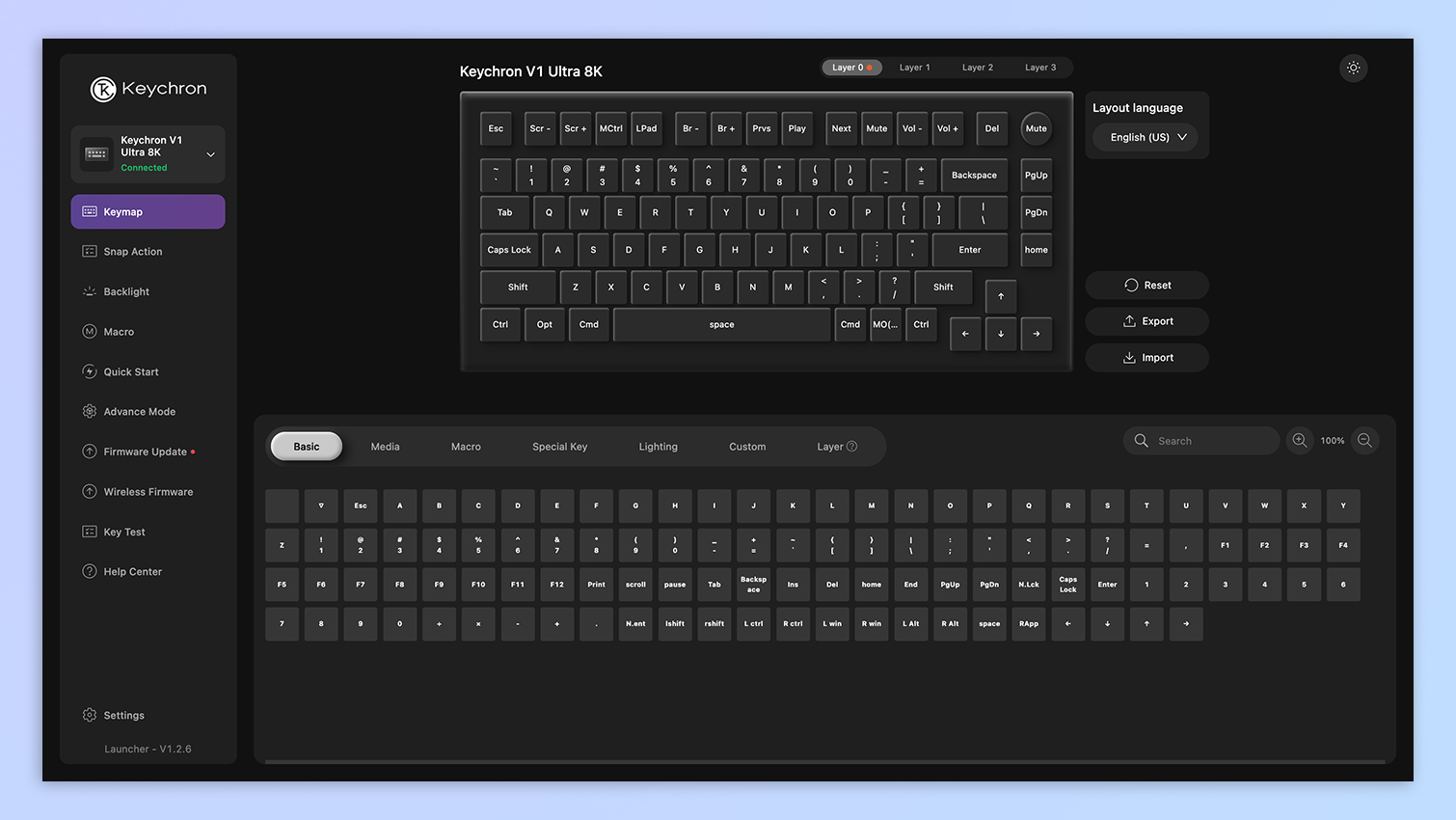Screen dimensions: 1456x820
Task: Click the key search field
Action: (1200, 440)
